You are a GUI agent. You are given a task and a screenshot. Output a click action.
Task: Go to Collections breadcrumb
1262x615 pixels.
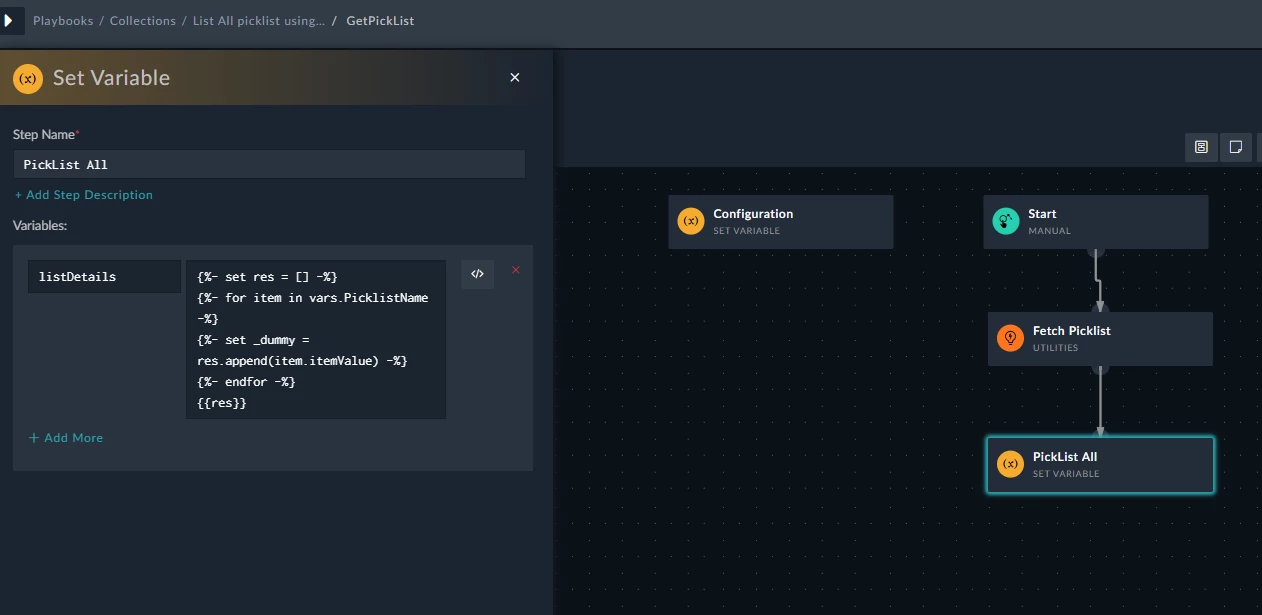click(x=143, y=21)
